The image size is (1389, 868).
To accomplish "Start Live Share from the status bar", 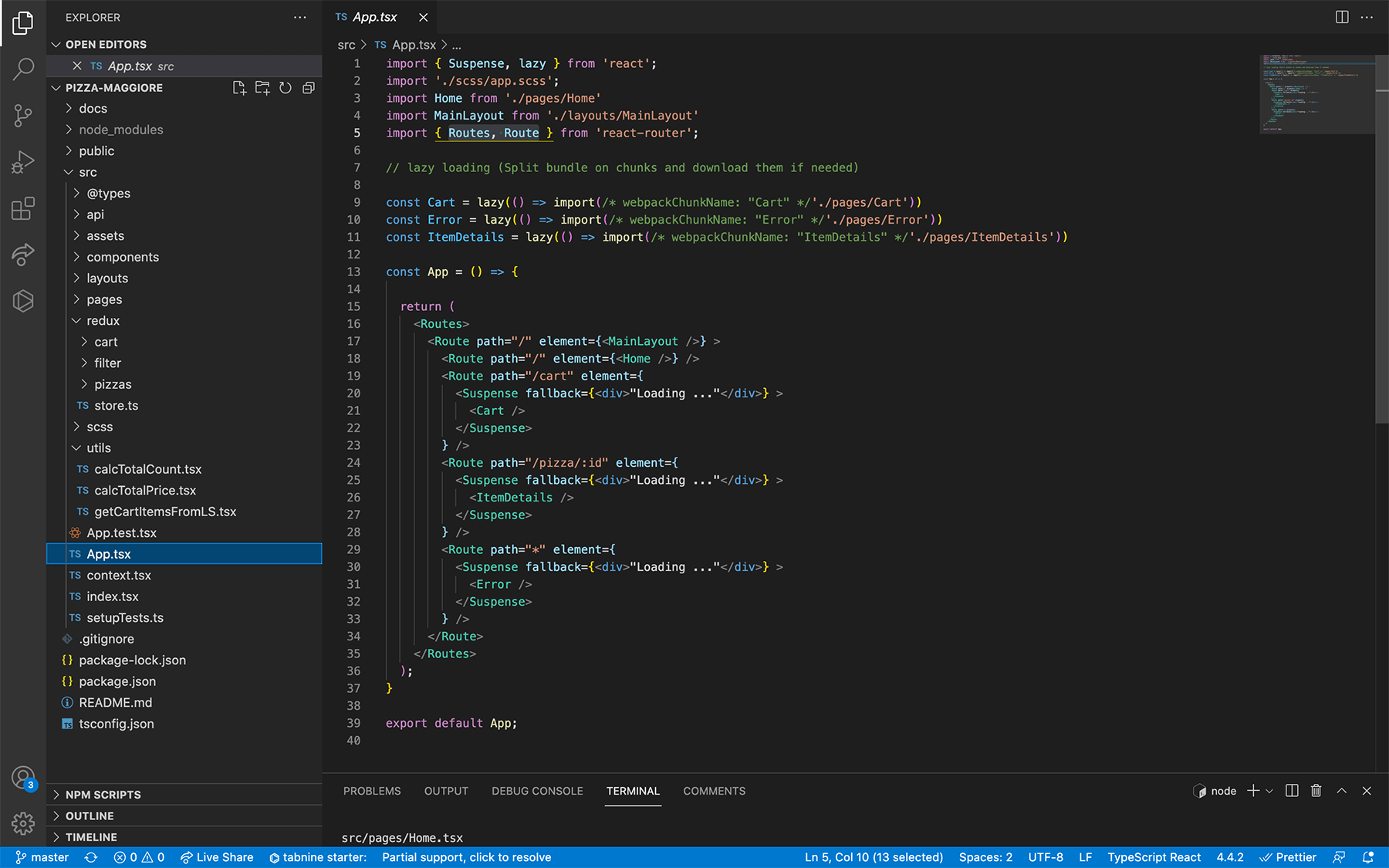I will (217, 857).
